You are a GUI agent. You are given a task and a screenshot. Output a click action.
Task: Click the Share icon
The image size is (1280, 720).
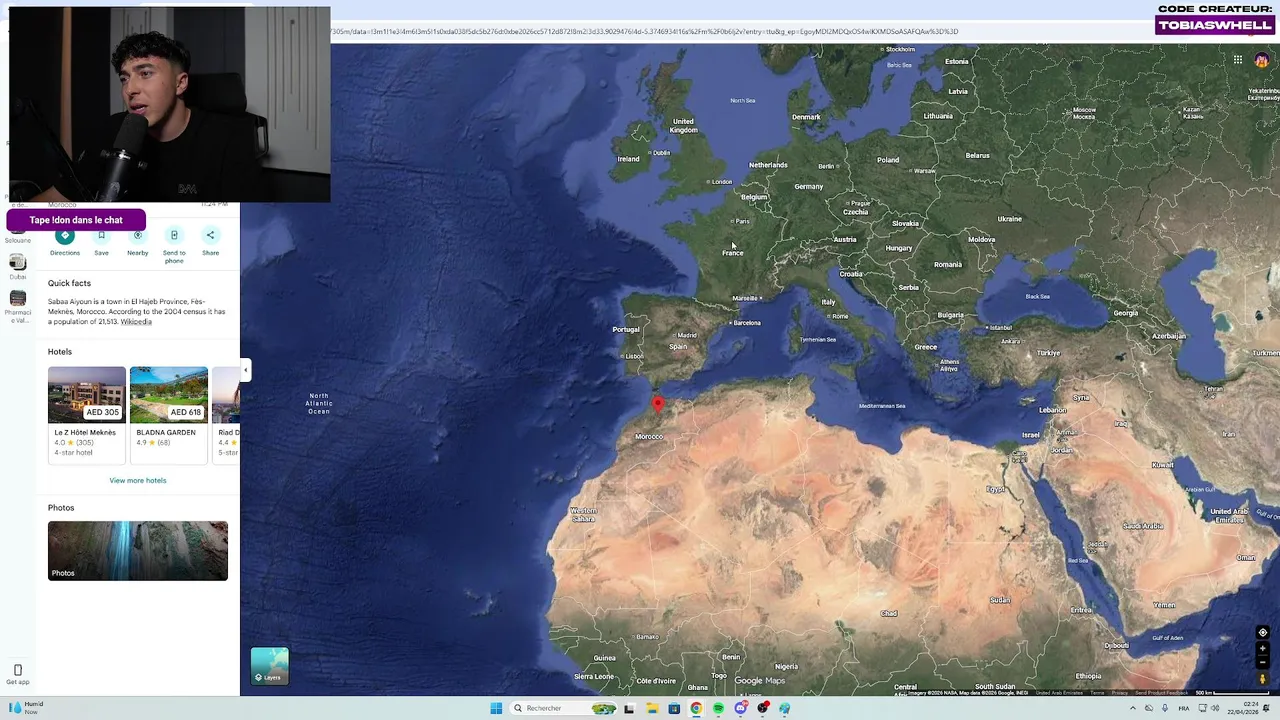[210, 236]
